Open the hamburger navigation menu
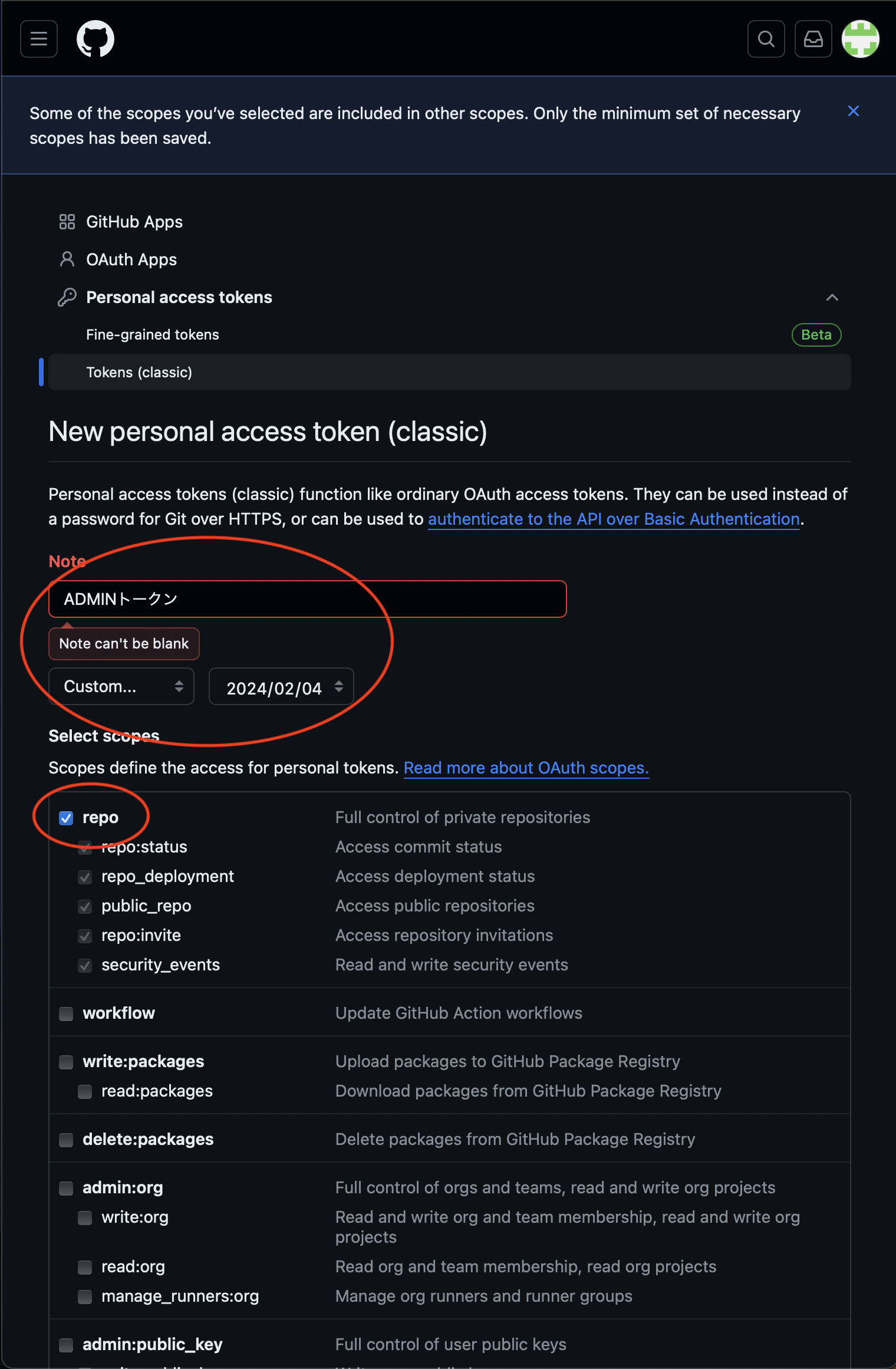The width and height of the screenshot is (896, 1369). (x=39, y=39)
